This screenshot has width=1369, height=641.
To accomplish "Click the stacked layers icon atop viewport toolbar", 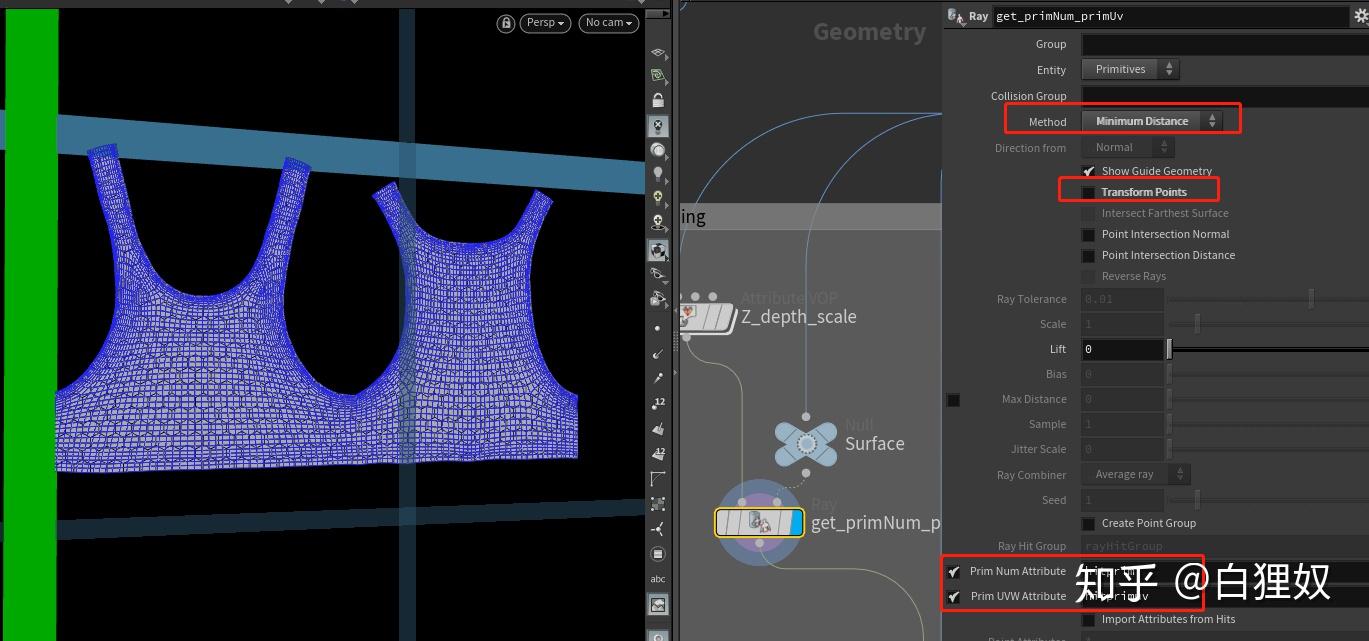I will point(658,52).
